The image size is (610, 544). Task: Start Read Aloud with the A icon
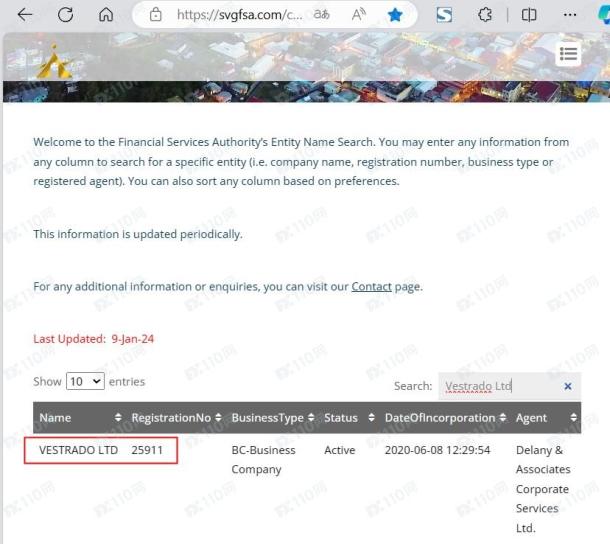358,15
